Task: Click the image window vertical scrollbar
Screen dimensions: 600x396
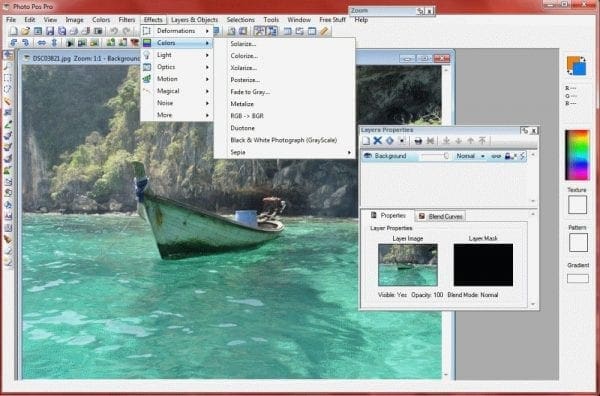Action: [x=446, y=222]
